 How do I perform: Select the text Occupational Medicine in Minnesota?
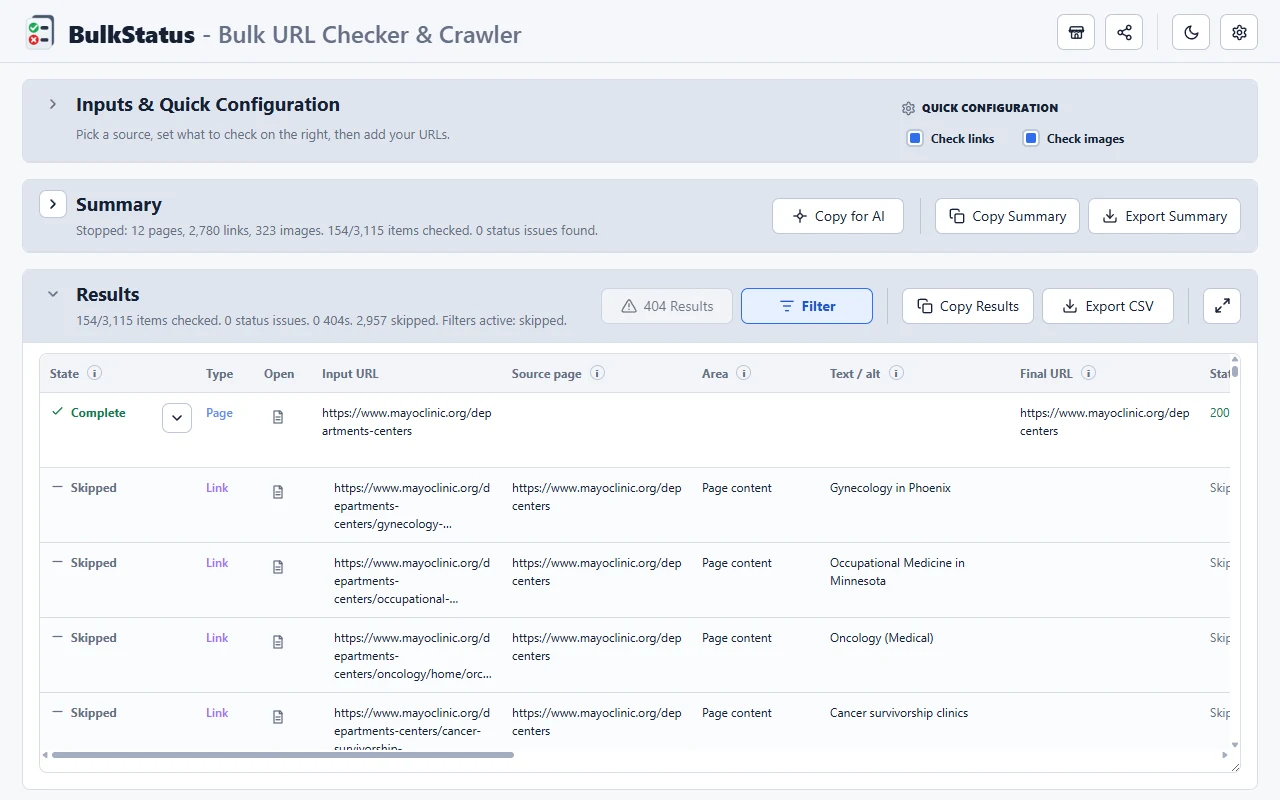(x=897, y=572)
